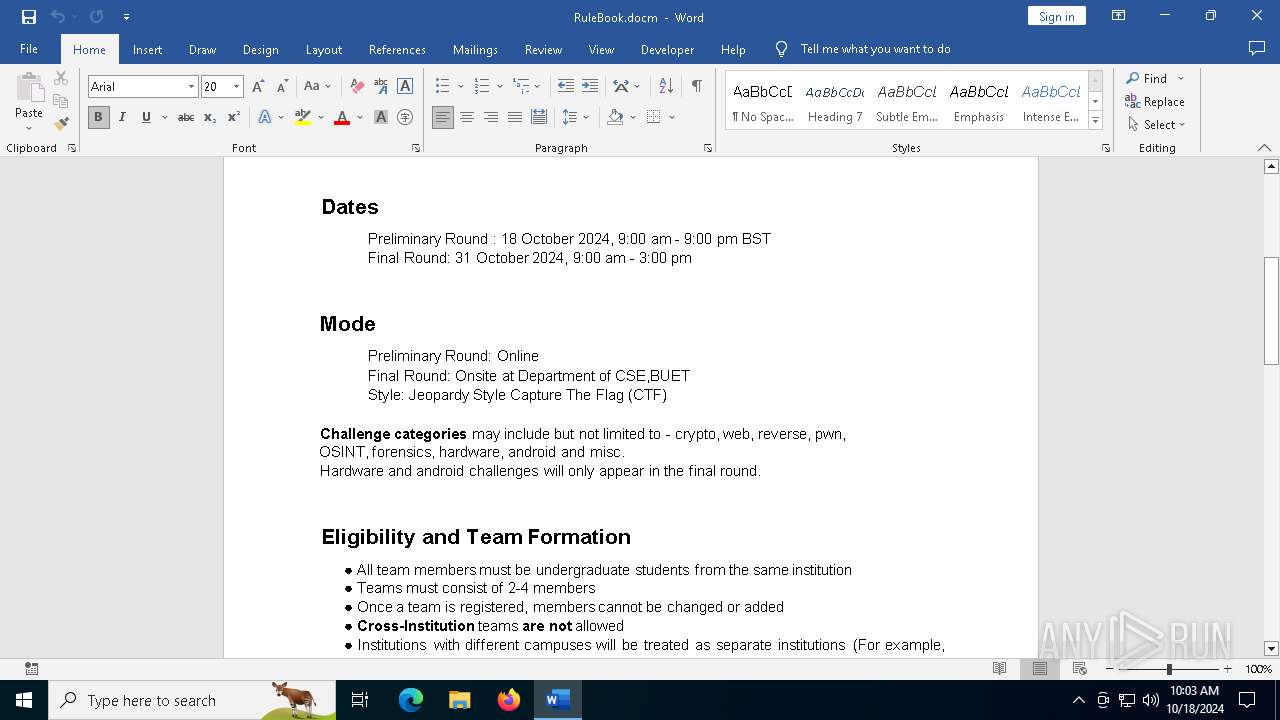Switch to the Layout tab
Viewport: 1280px width, 720px height.
323,49
